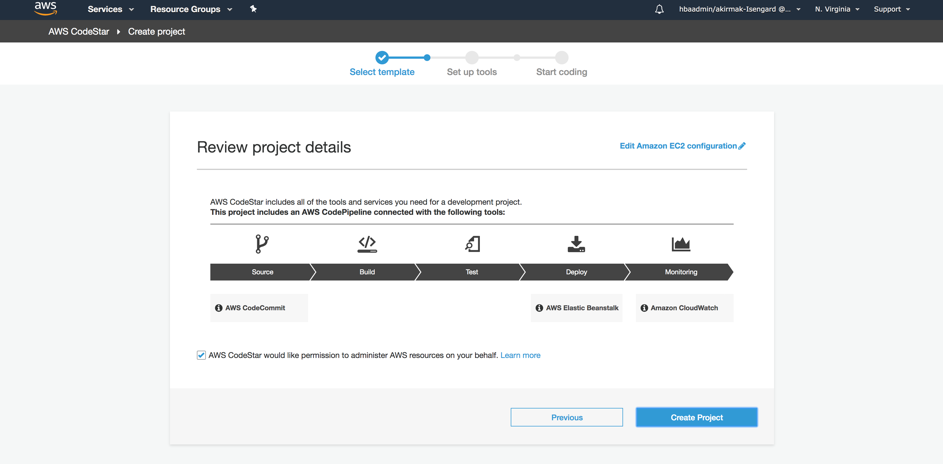Click the info icon beside AWS Elastic Beanstalk
Screen dimensions: 943x464
(539, 308)
